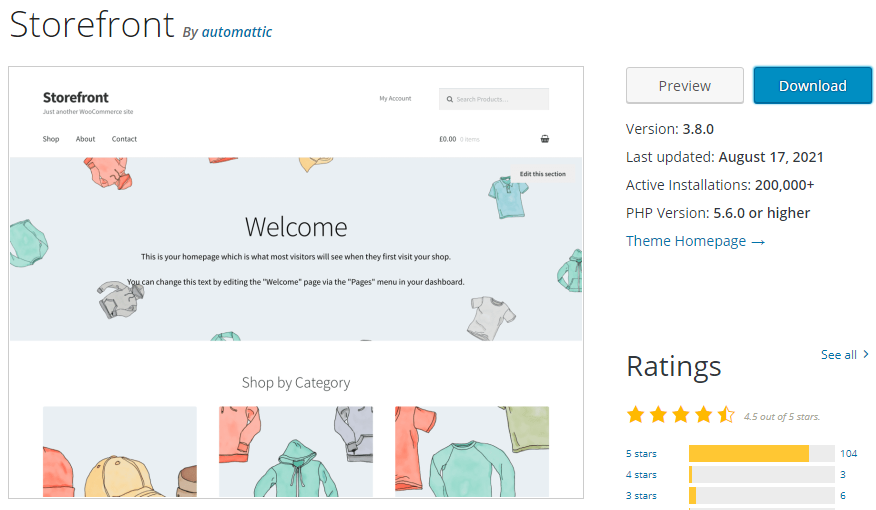The image size is (876, 510).
Task: Click Edit this section label
Action: [x=542, y=174]
